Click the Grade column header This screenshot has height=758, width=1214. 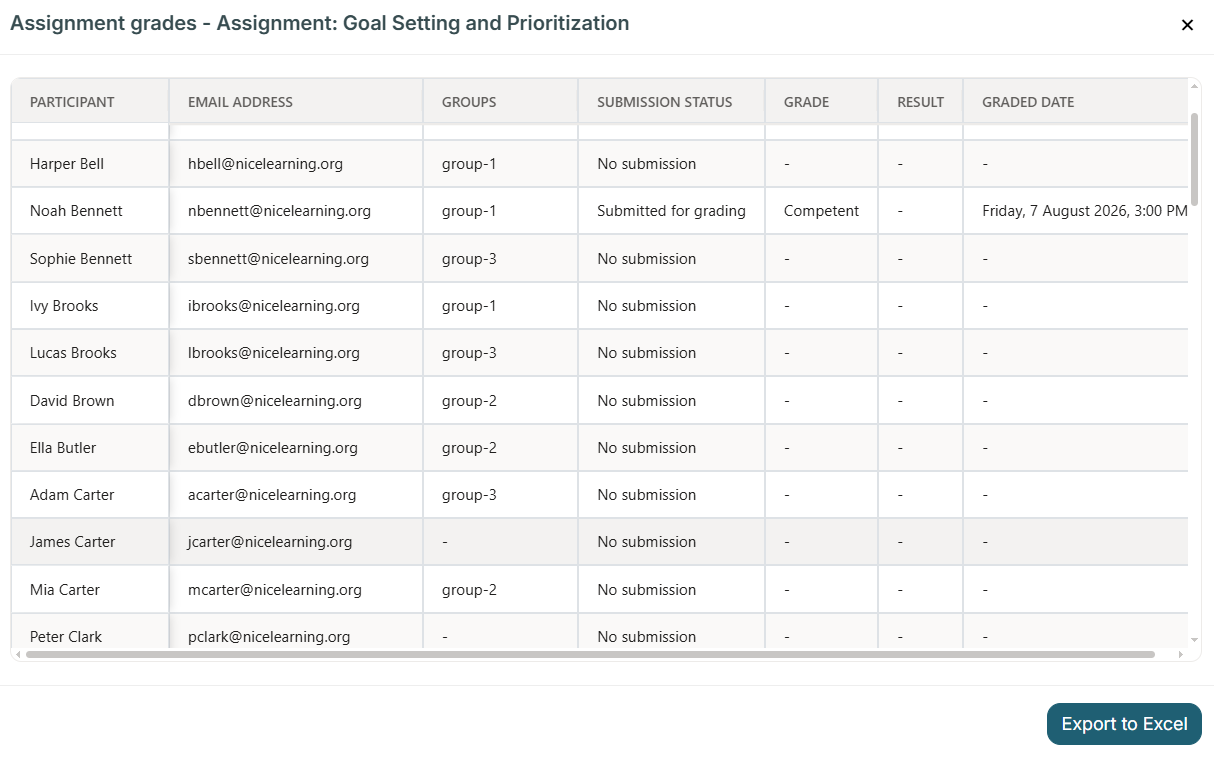click(x=806, y=102)
